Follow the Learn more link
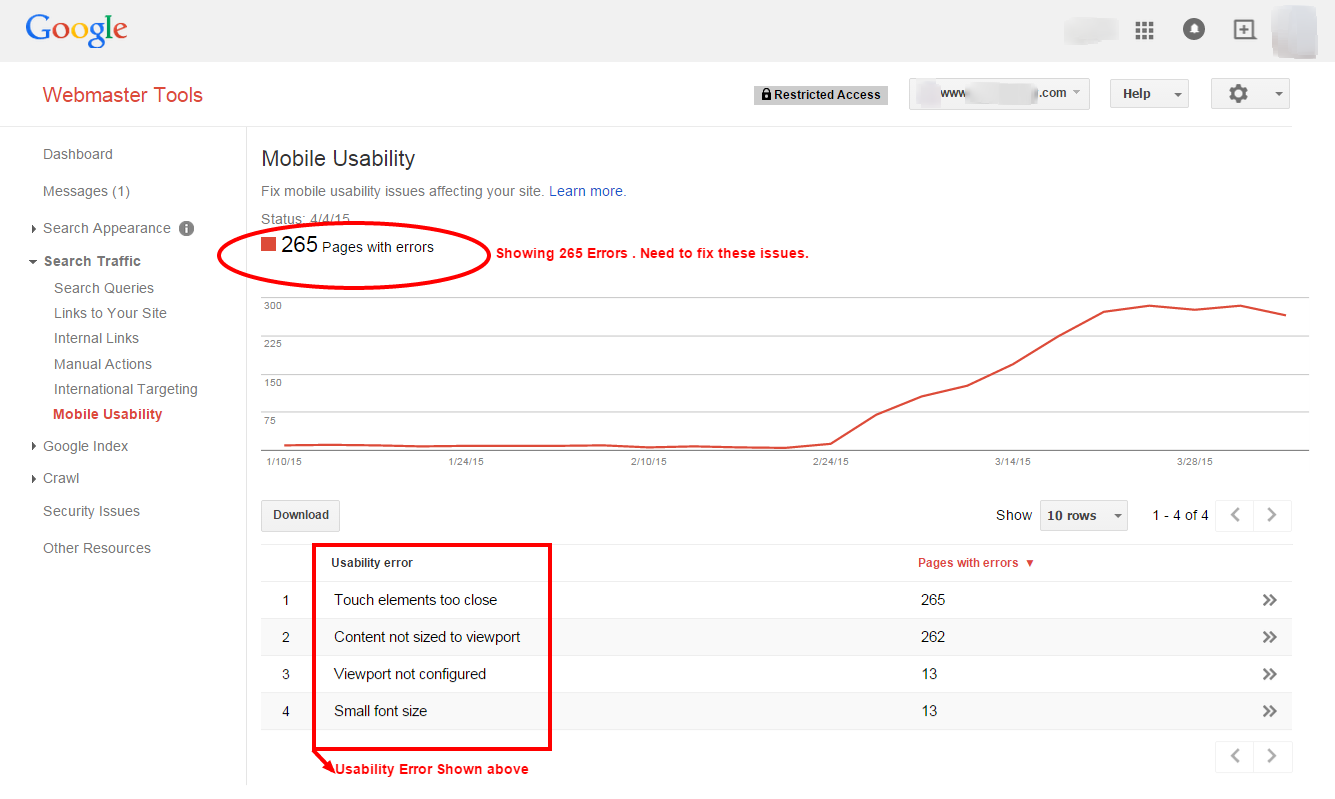The image size is (1335, 799). pyautogui.click(x=586, y=191)
